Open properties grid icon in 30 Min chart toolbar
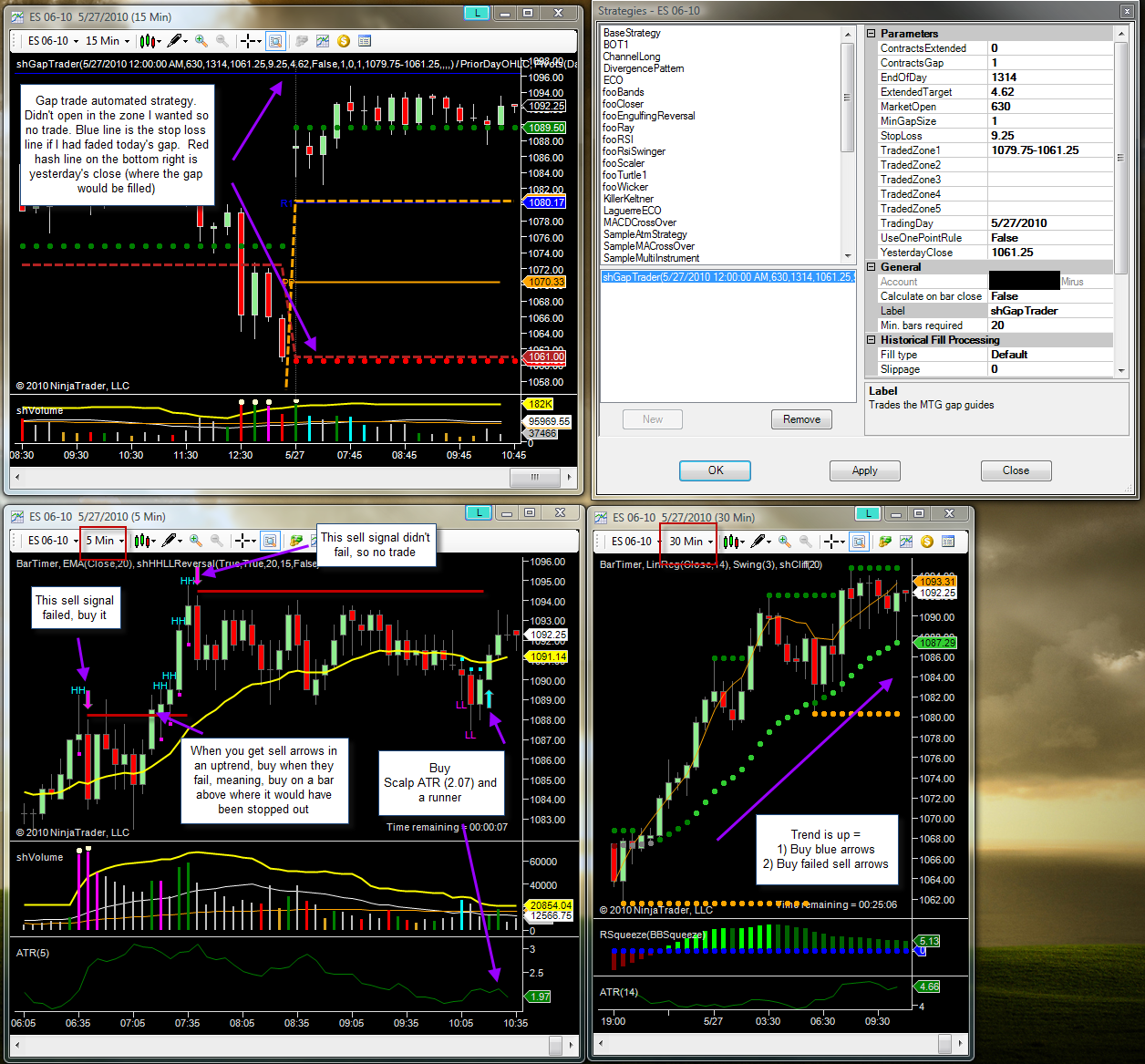The width and height of the screenshot is (1145, 1064). click(948, 542)
